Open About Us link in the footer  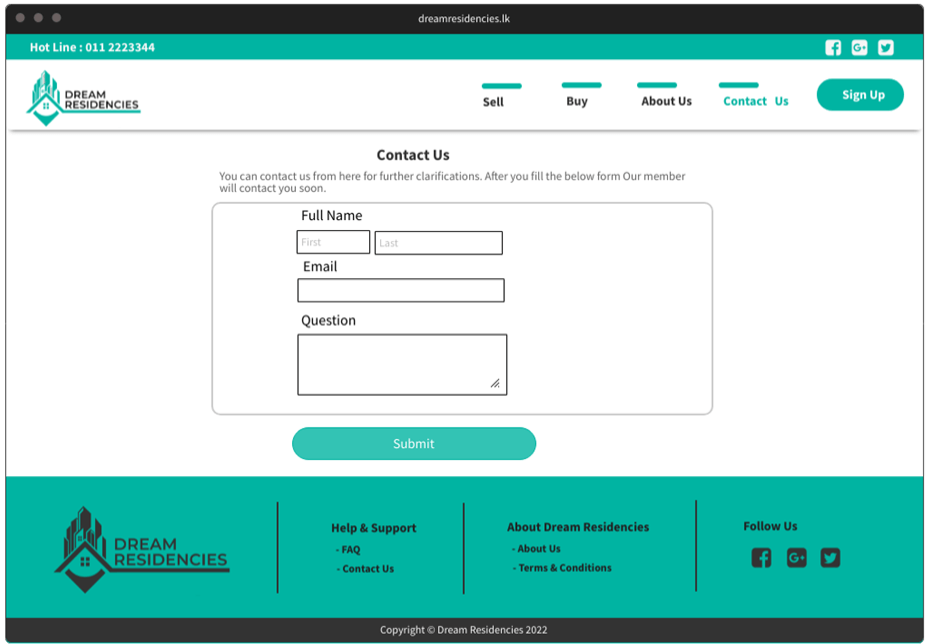[x=537, y=549]
